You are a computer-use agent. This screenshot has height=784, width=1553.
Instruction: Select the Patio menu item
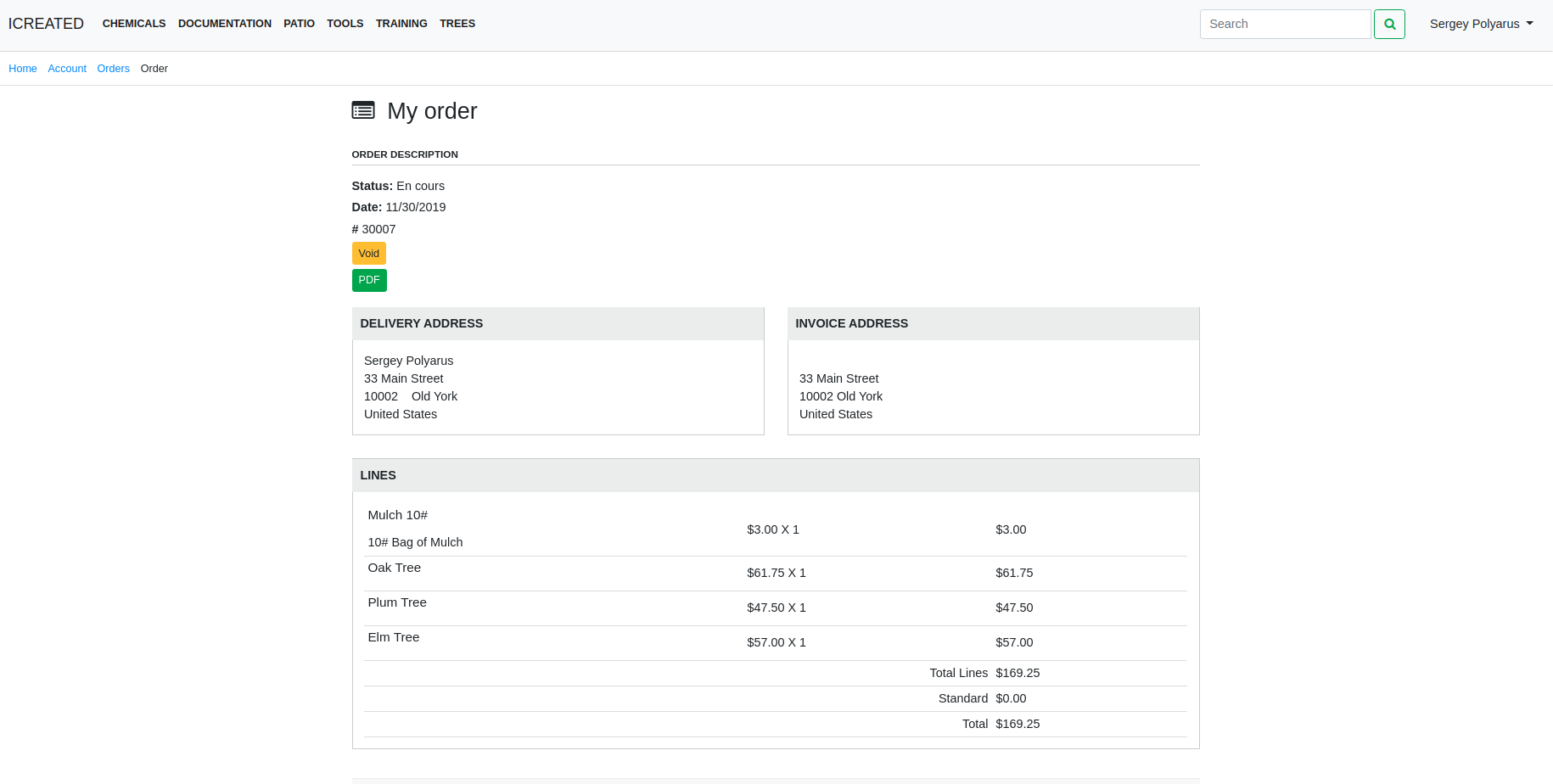point(299,24)
